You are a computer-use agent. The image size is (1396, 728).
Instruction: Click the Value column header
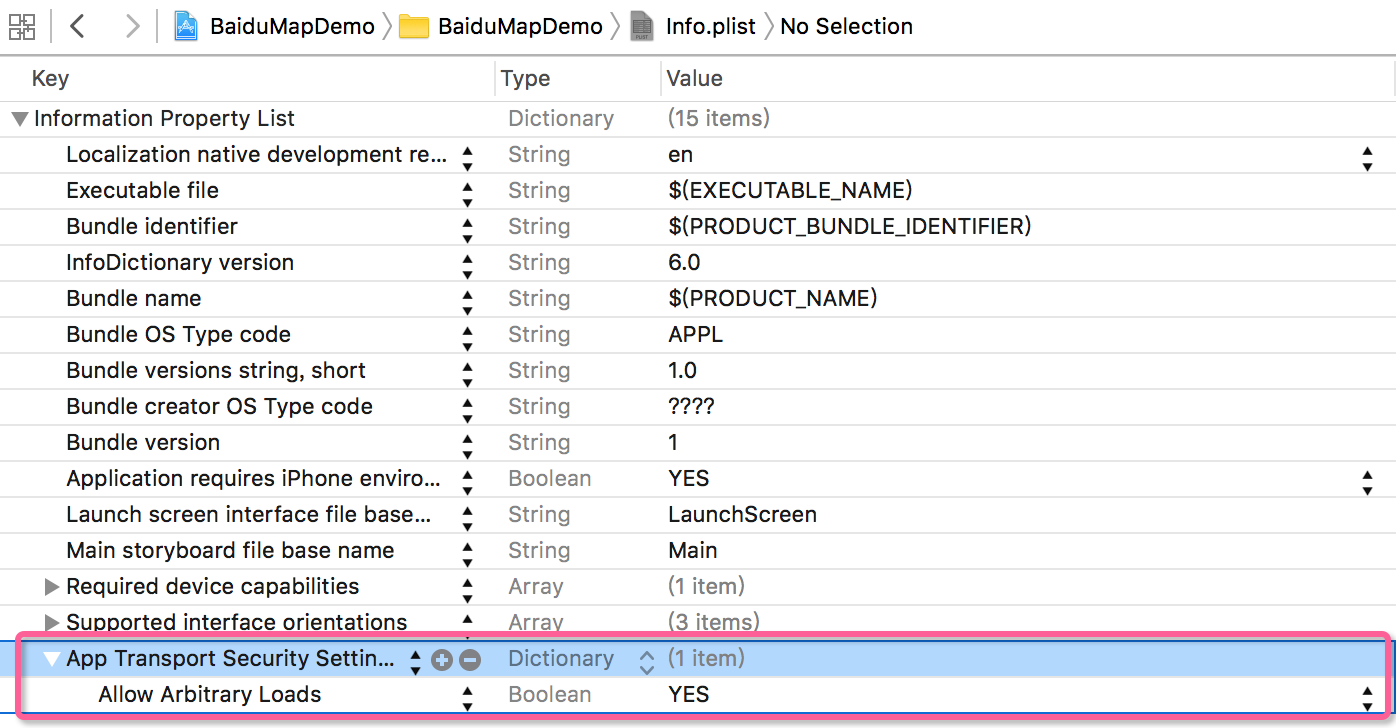point(695,79)
